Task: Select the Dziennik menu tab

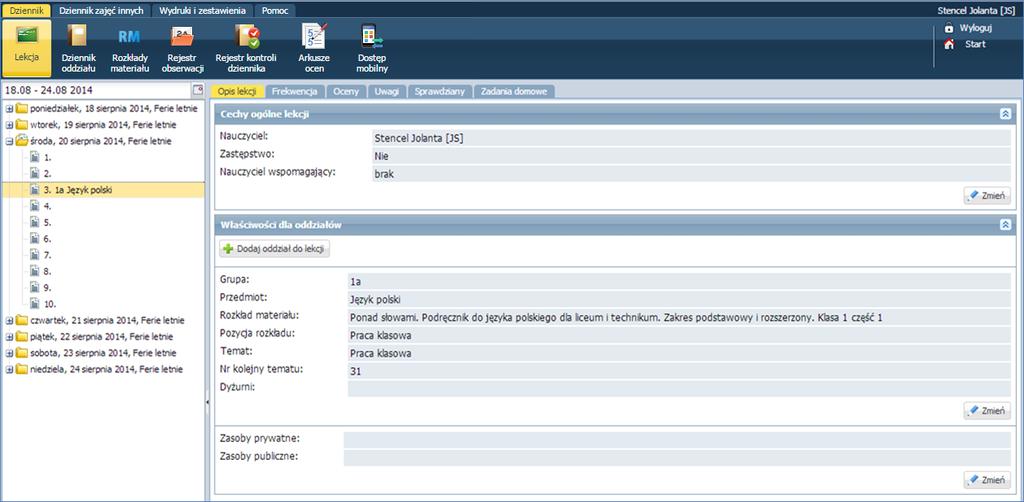Action: tap(27, 11)
